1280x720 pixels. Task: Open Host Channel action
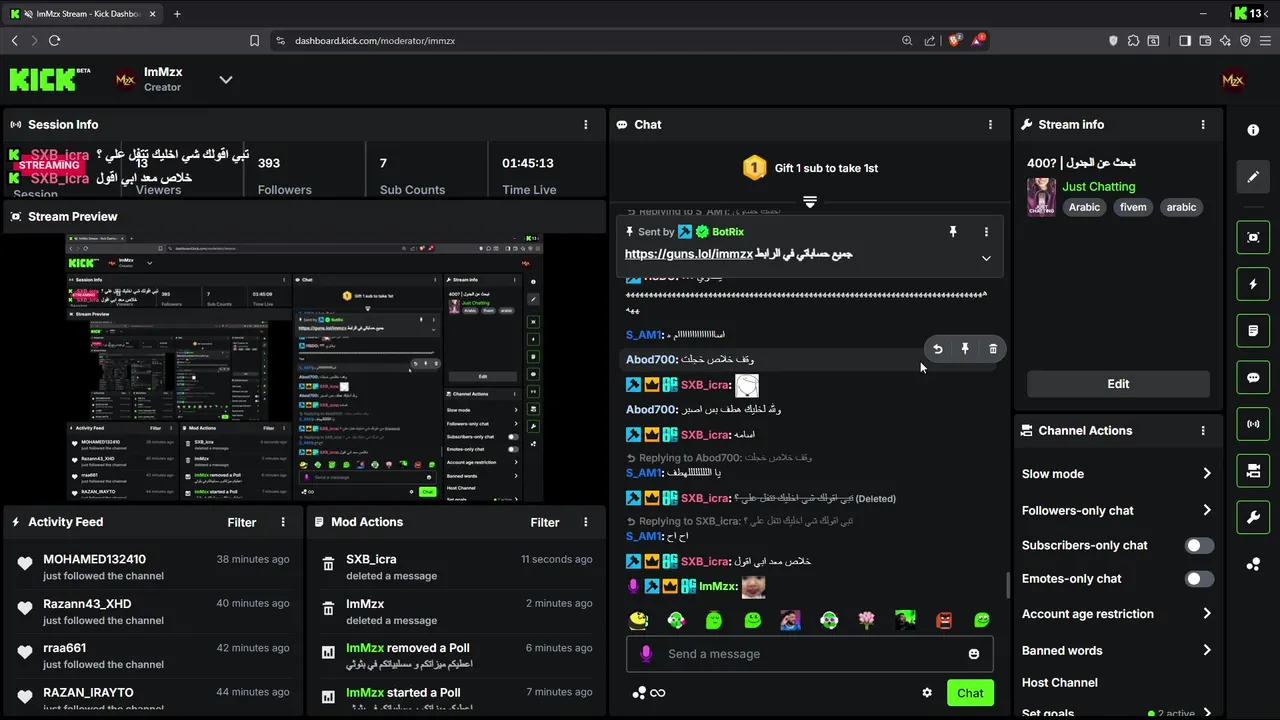[x=1060, y=683]
